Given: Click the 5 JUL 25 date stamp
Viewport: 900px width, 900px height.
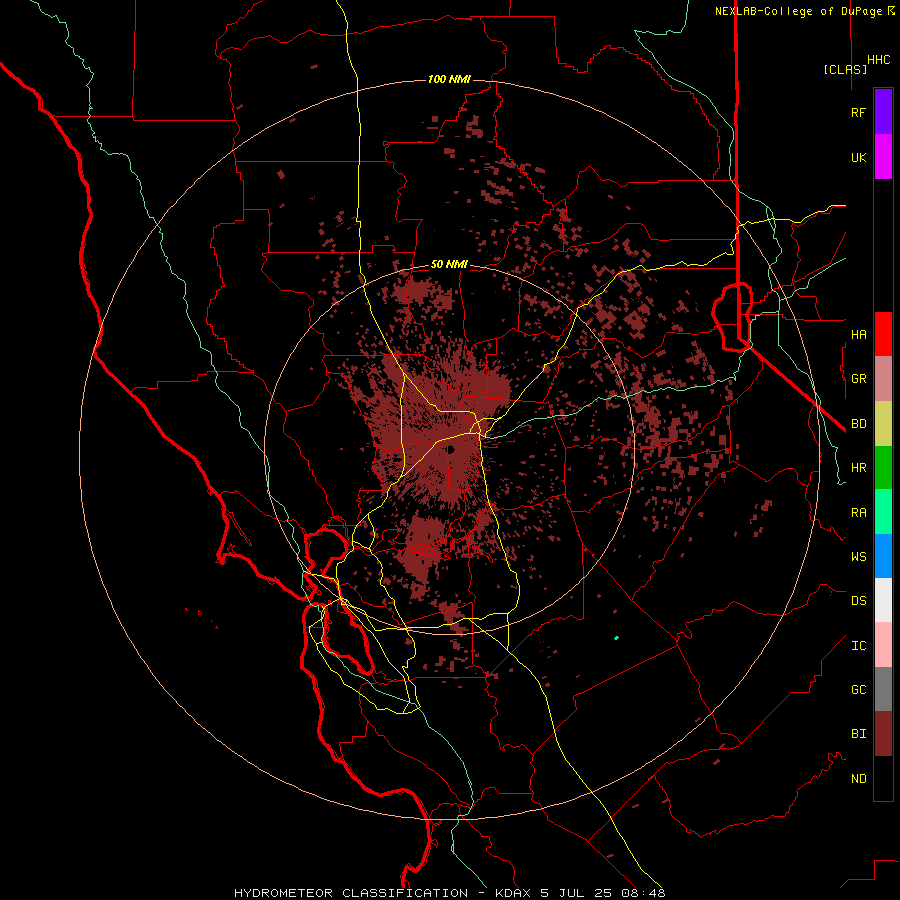Looking at the screenshot, I should 577,893.
